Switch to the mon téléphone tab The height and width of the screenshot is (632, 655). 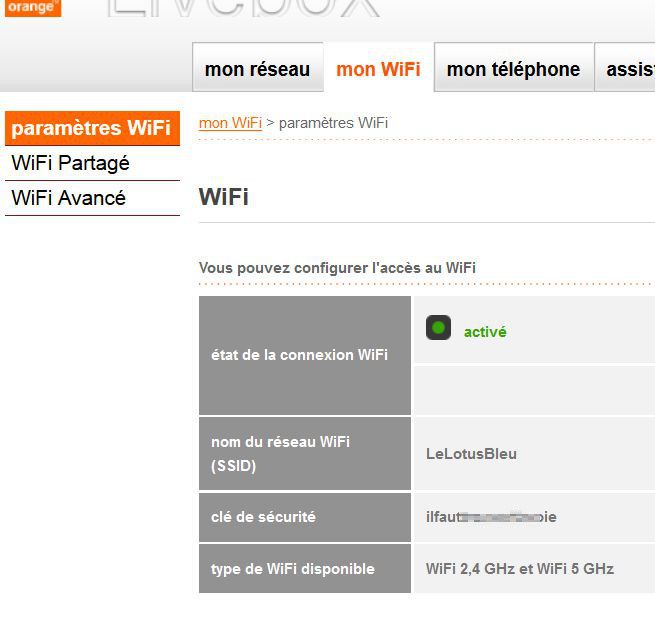point(513,67)
